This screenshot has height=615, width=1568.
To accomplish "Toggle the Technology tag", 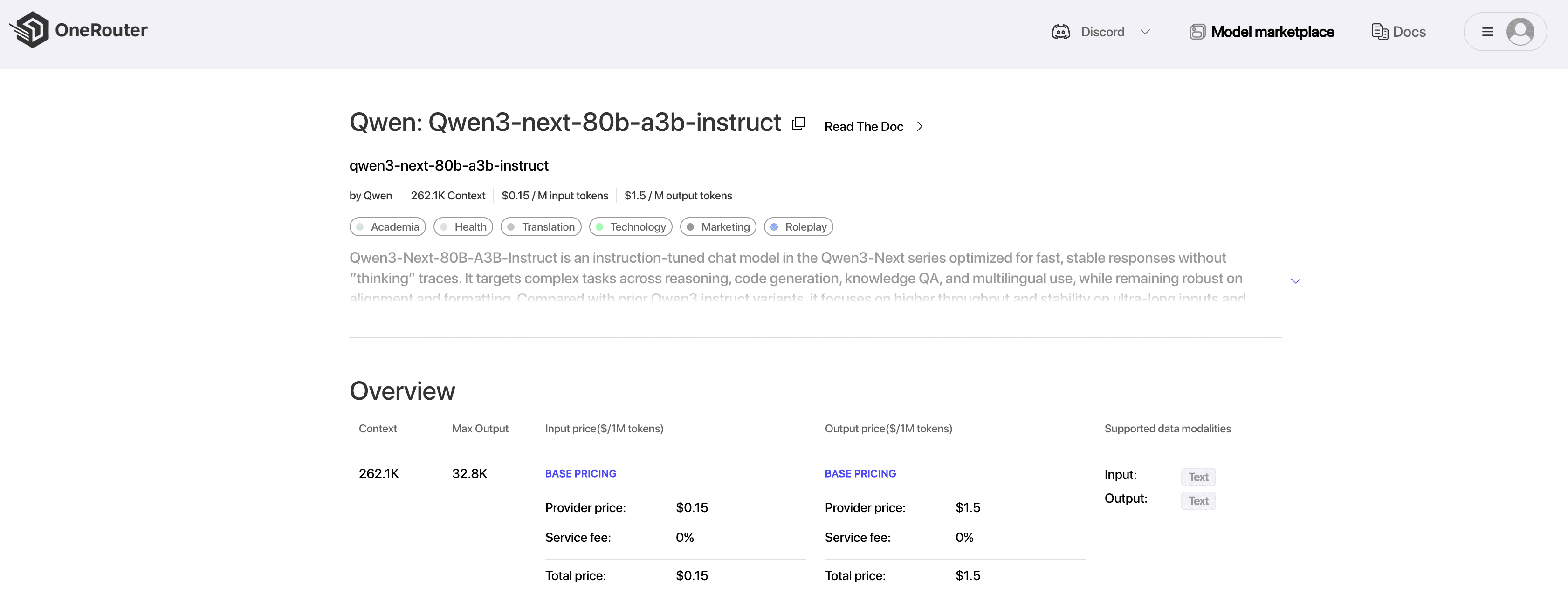I will [631, 227].
